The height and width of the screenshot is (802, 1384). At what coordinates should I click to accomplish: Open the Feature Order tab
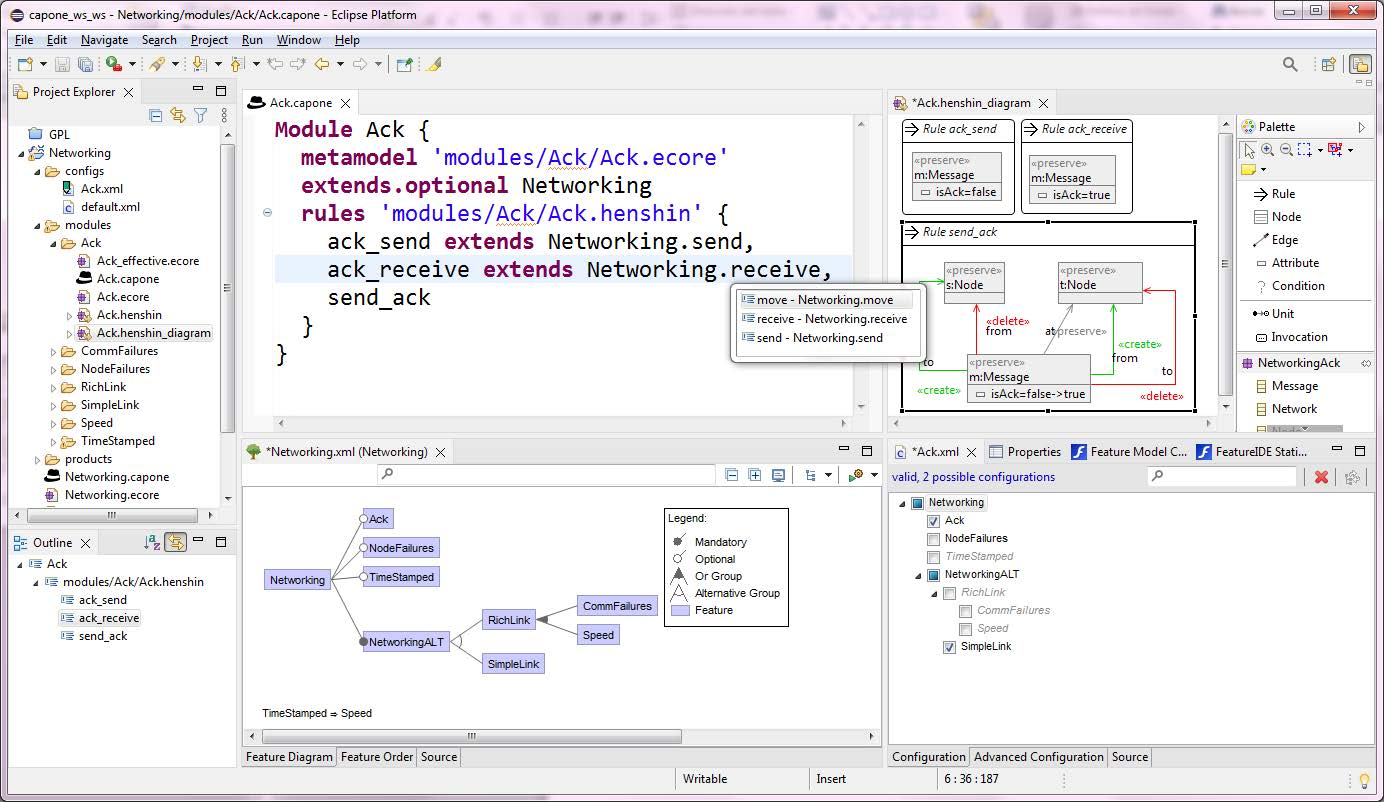(x=377, y=757)
